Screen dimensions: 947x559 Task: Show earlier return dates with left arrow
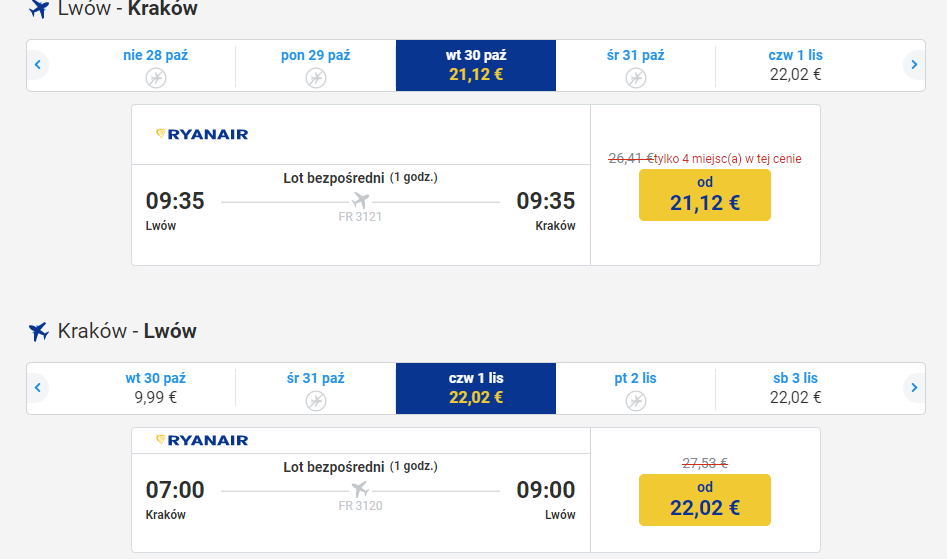(x=37, y=388)
